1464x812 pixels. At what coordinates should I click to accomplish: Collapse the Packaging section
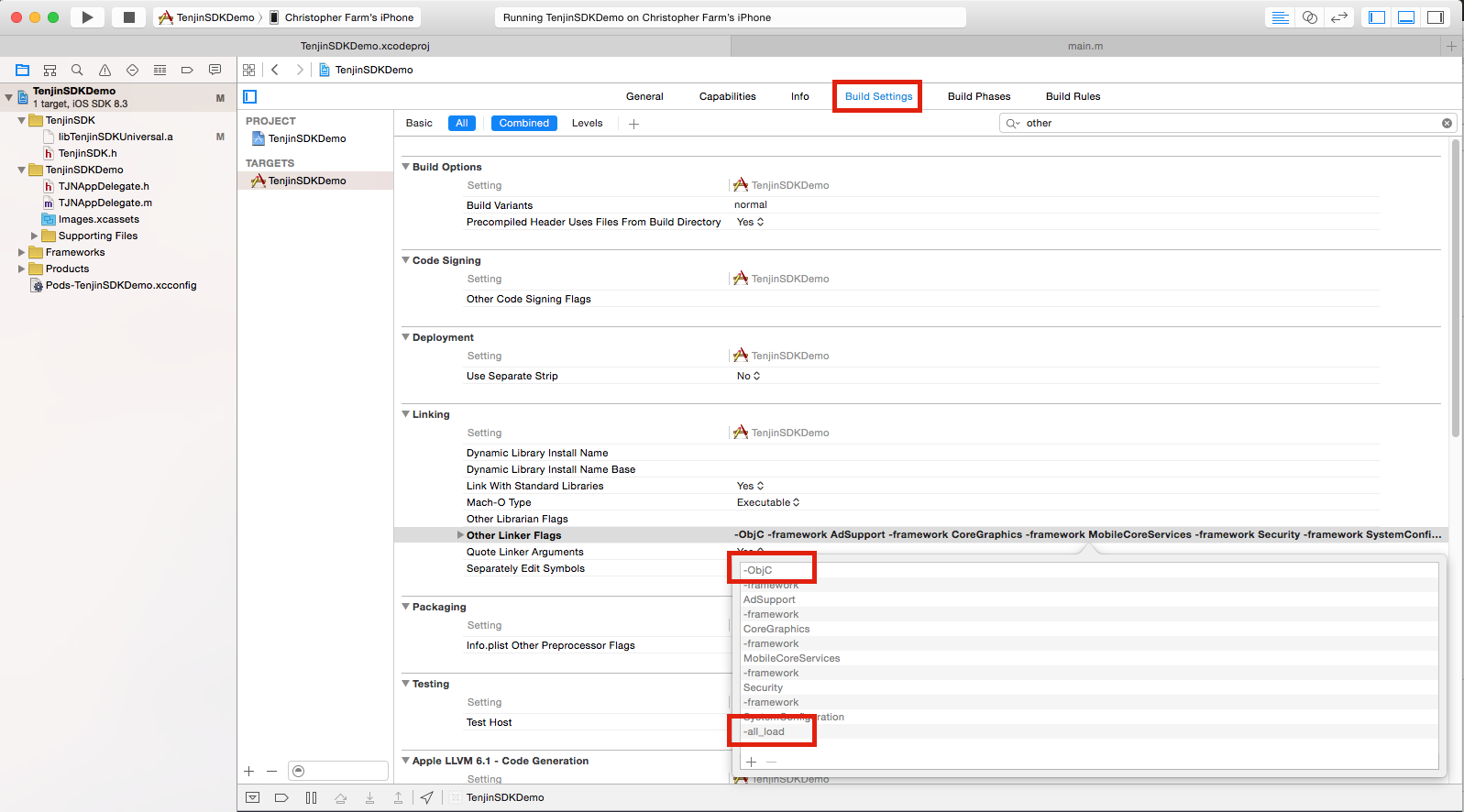tap(406, 607)
